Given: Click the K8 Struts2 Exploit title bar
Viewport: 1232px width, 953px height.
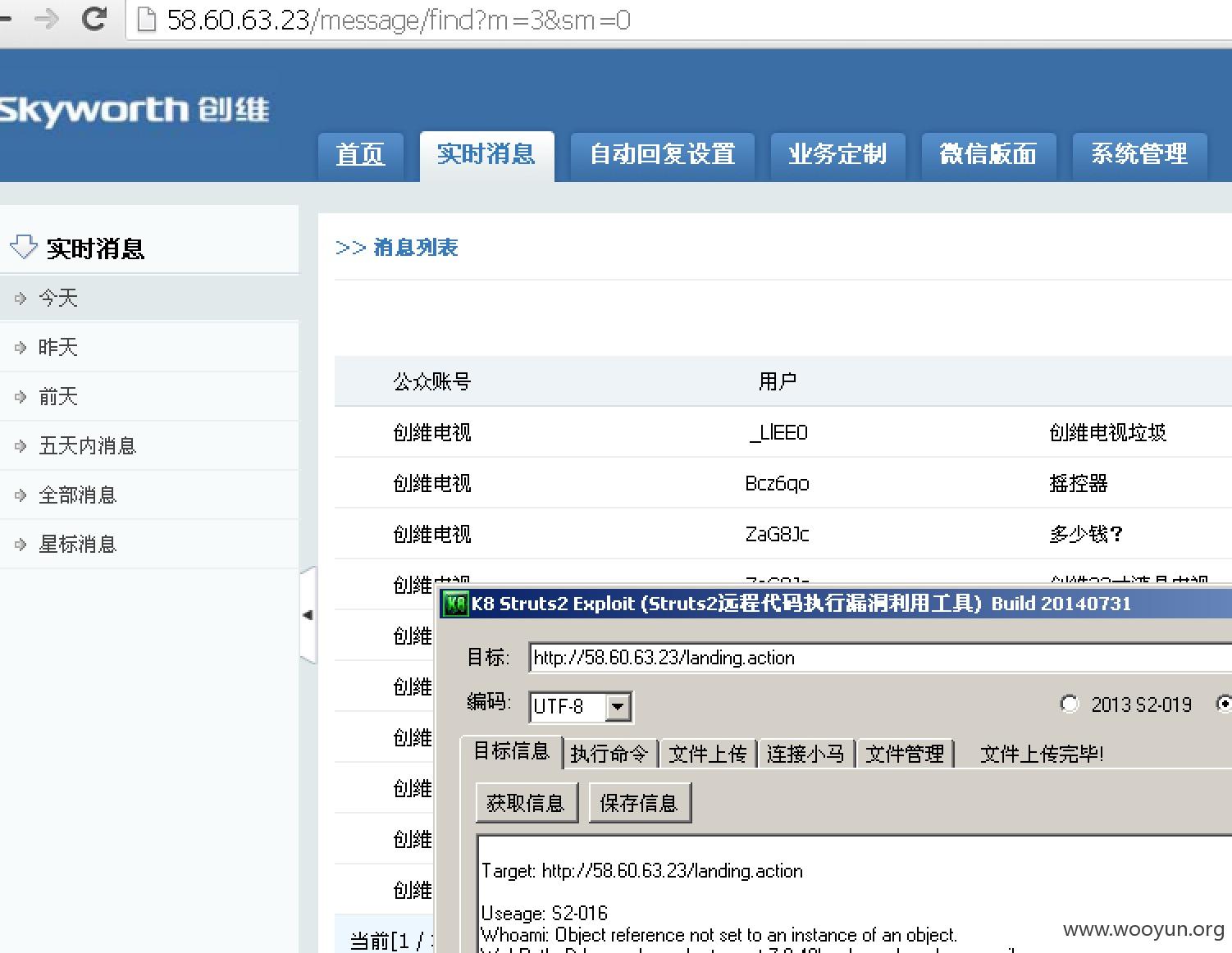Looking at the screenshot, I should click(835, 604).
